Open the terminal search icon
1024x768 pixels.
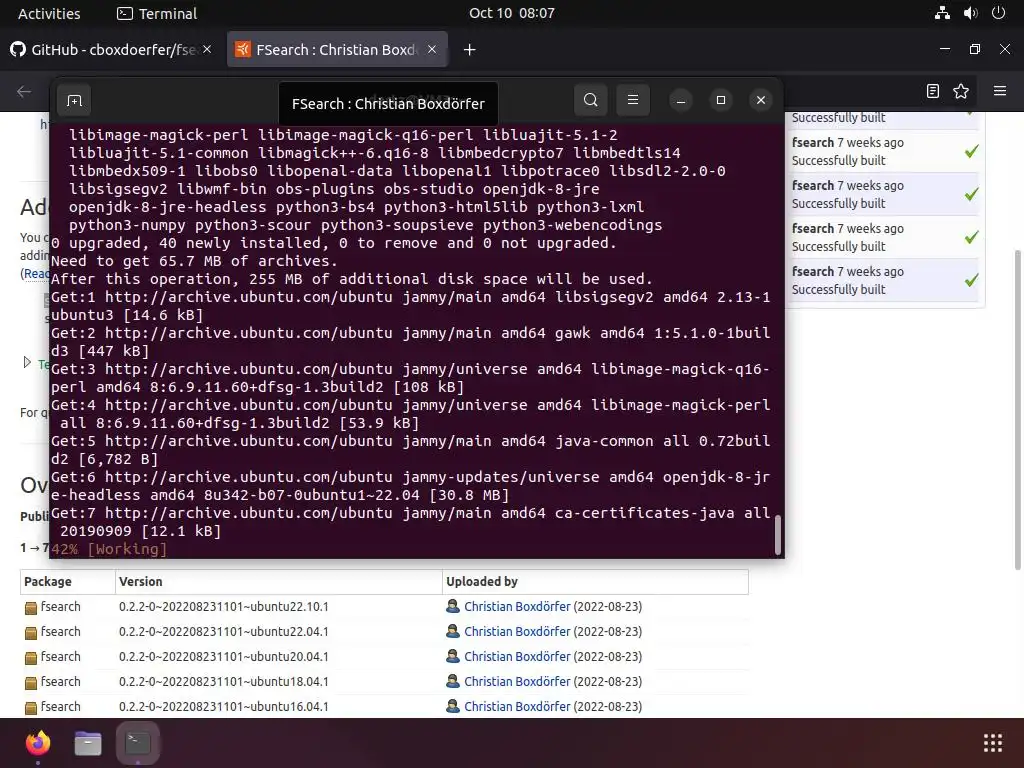pos(590,100)
